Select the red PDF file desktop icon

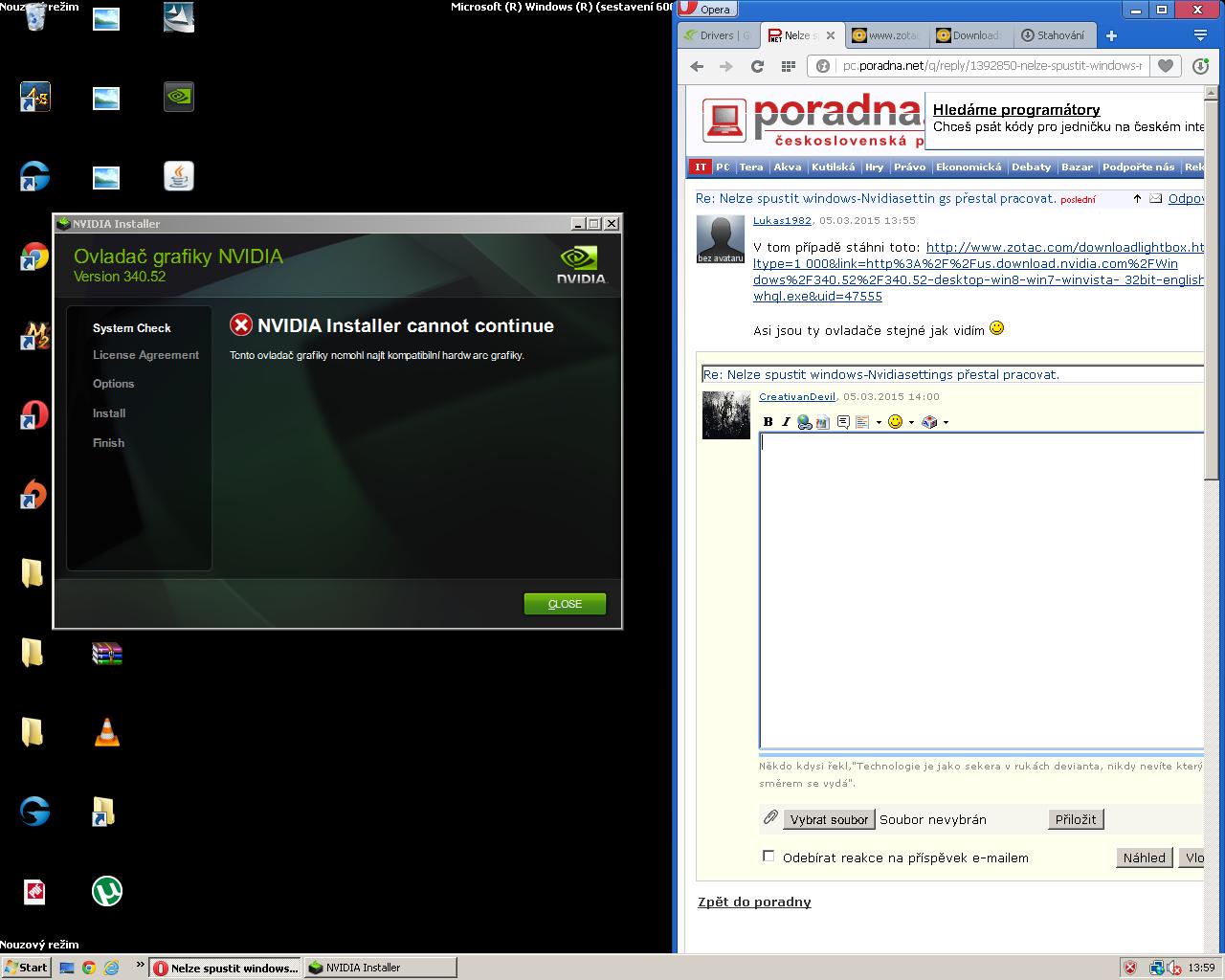tap(34, 891)
